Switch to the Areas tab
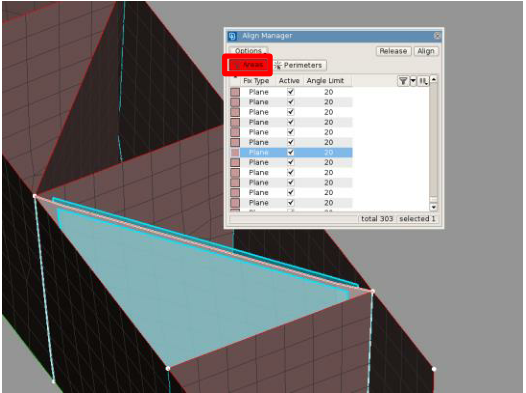 tap(248, 65)
